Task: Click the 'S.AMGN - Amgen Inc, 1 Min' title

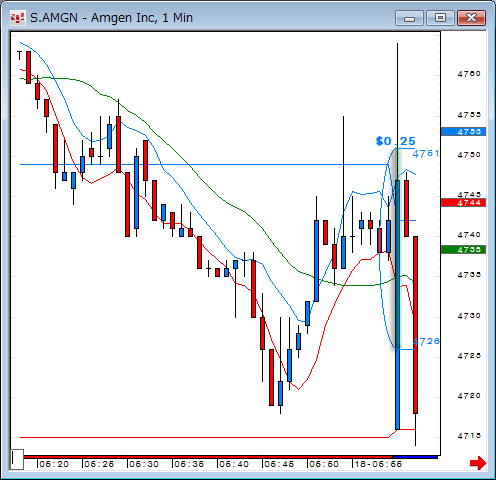Action: (x=111, y=18)
